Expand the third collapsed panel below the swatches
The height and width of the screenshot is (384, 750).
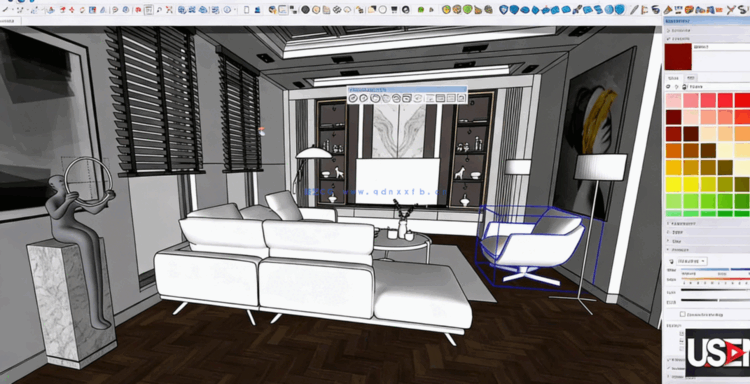706,241
